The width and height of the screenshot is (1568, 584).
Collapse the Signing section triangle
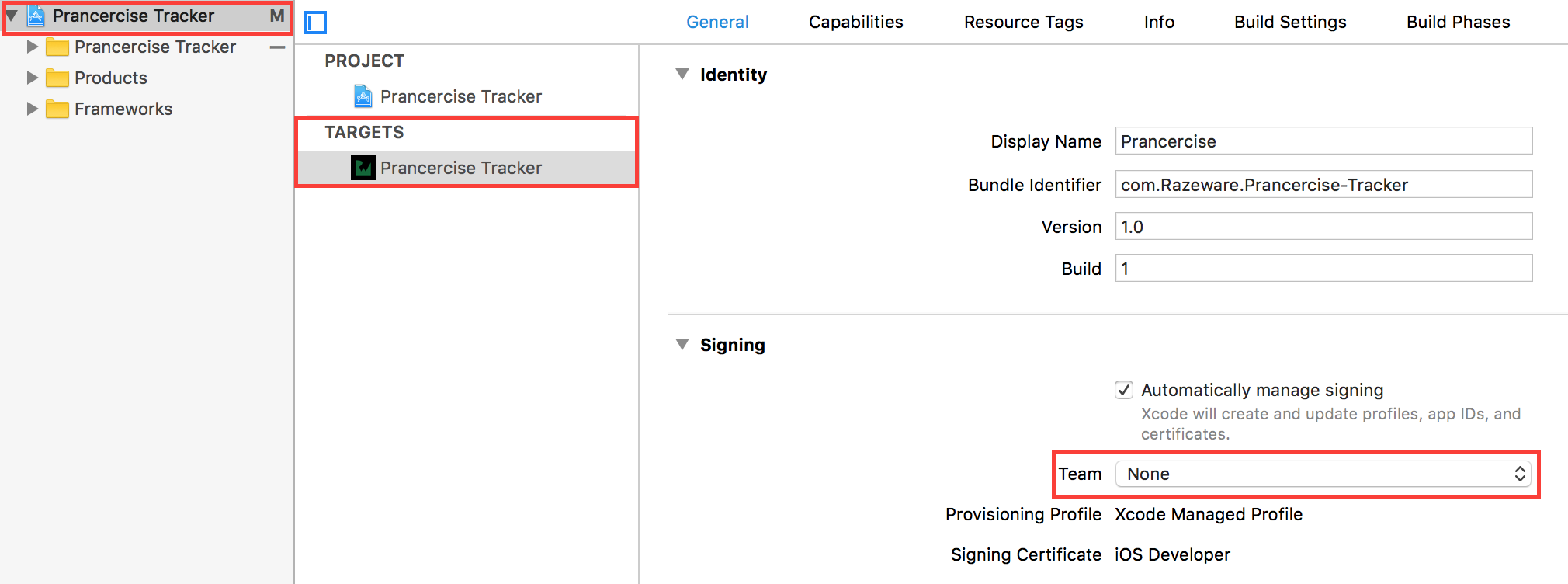pos(682,344)
